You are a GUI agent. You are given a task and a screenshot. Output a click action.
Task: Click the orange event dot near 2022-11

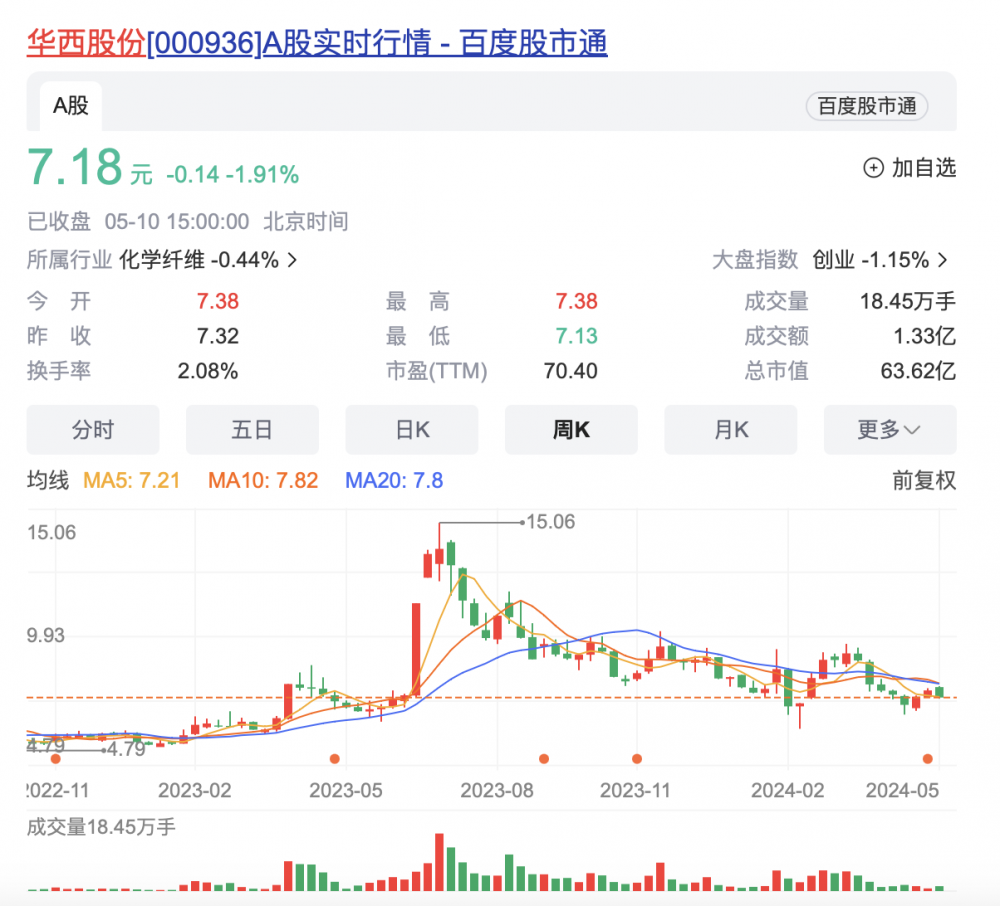click(x=55, y=759)
